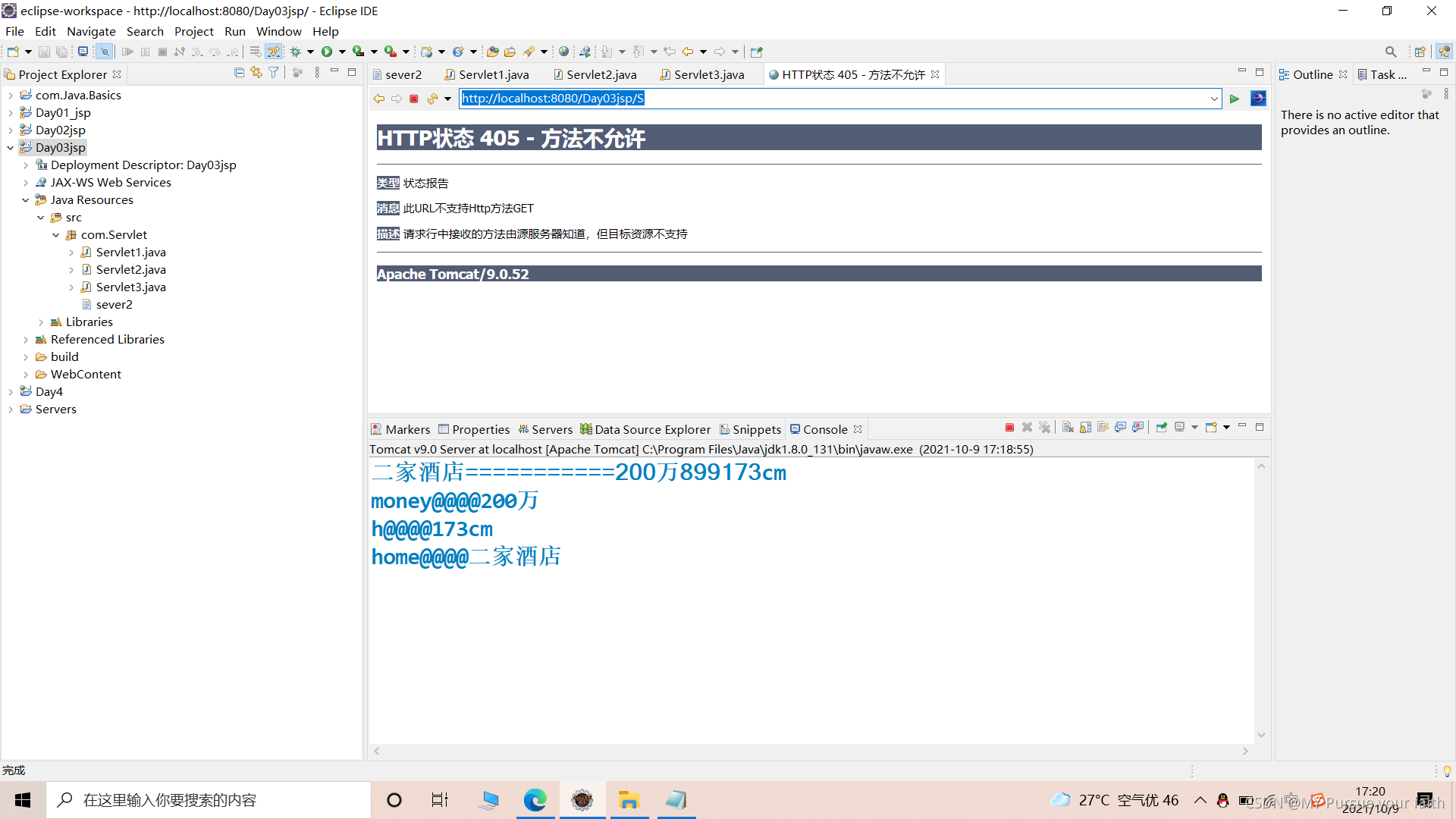Viewport: 1456px width, 819px height.
Task: Open the URL address bar dropdown
Action: click(x=1214, y=99)
